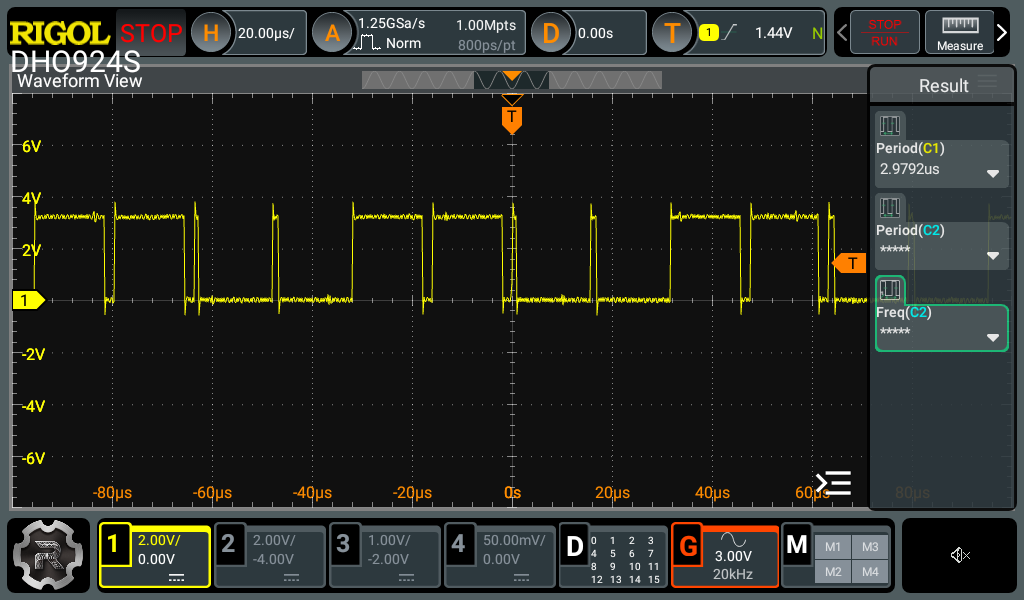Open channel 1 2.00V/ scale settings
The image size is (1024, 600).
click(159, 540)
